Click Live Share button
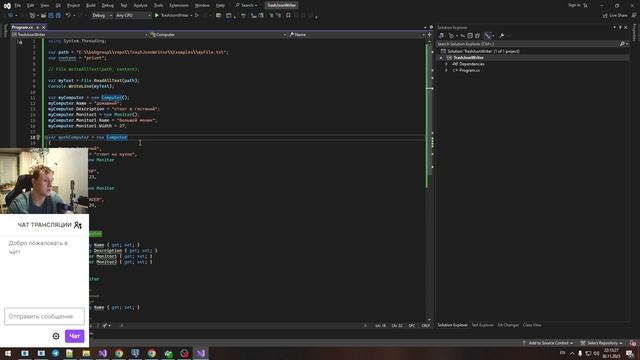Viewport: 640px width, 360px height. 615,15
